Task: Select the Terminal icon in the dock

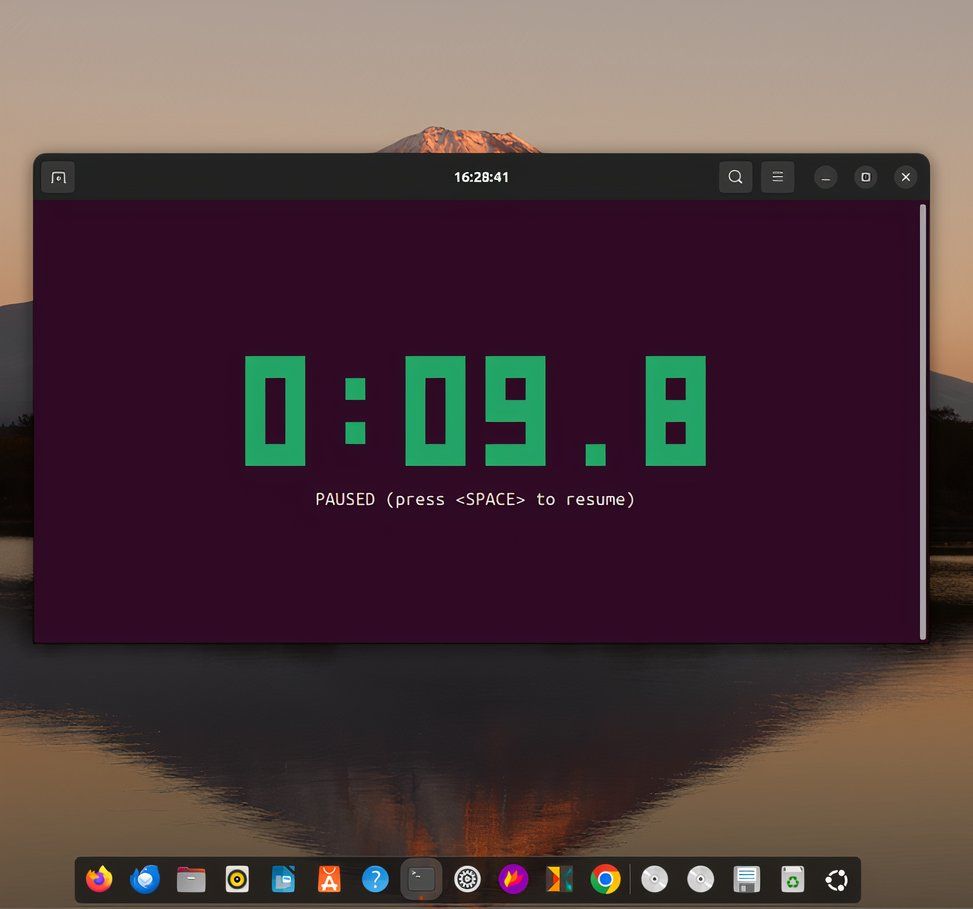Action: pos(421,880)
